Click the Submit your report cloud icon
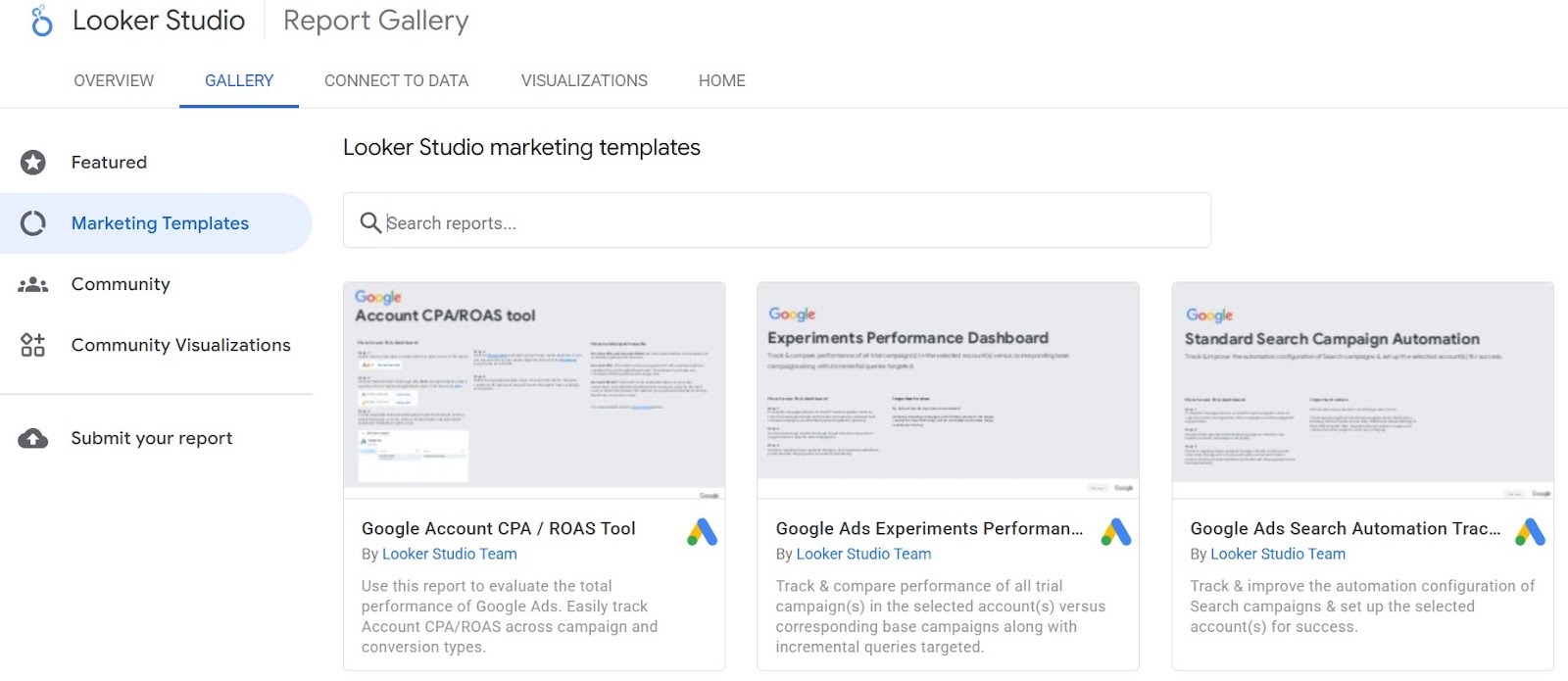 point(33,439)
